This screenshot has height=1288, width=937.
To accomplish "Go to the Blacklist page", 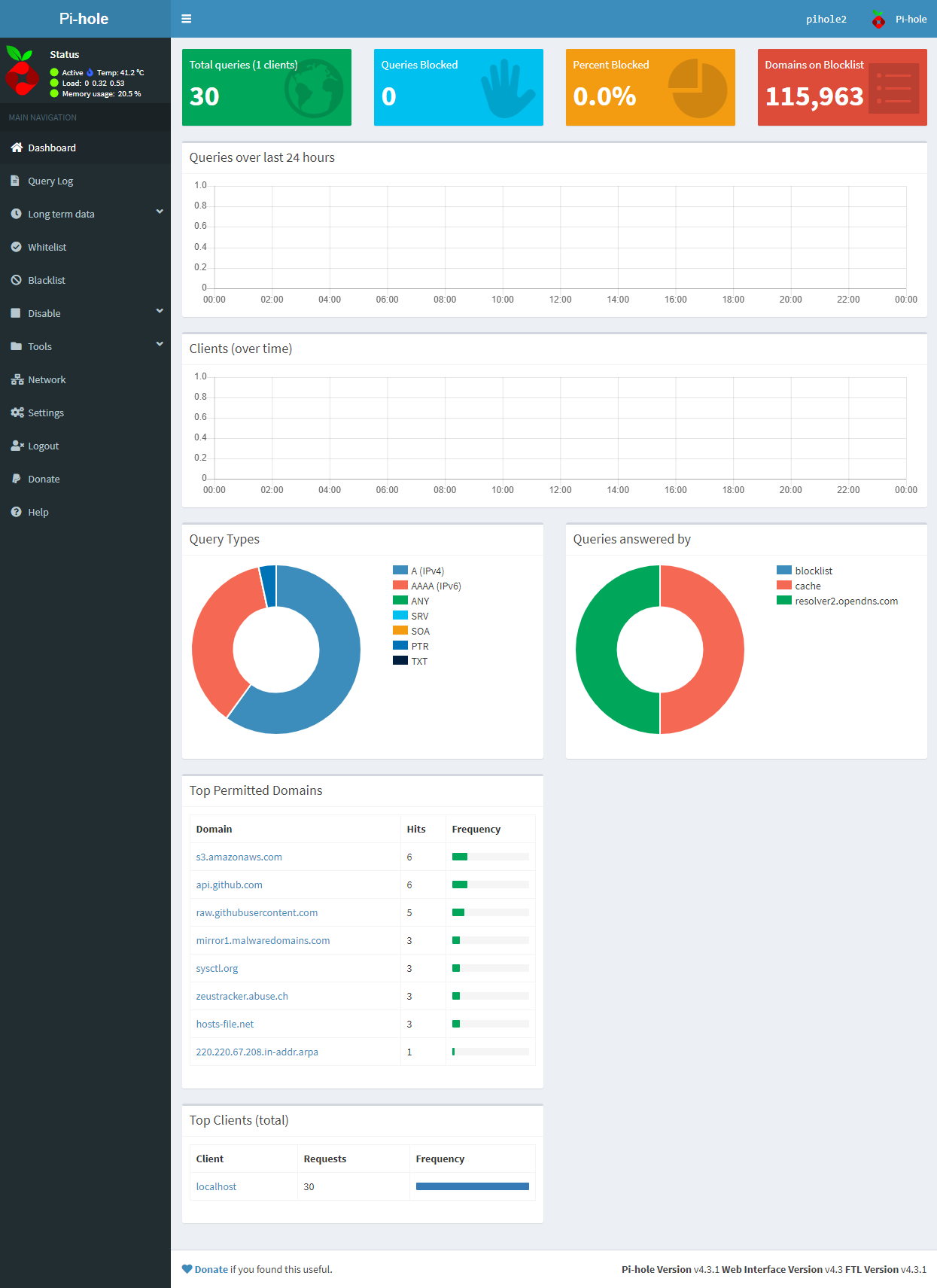I will (x=85, y=280).
